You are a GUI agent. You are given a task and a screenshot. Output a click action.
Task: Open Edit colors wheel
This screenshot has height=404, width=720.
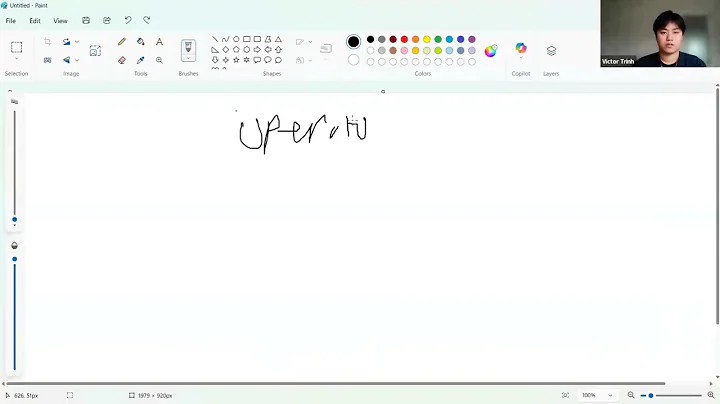490,51
